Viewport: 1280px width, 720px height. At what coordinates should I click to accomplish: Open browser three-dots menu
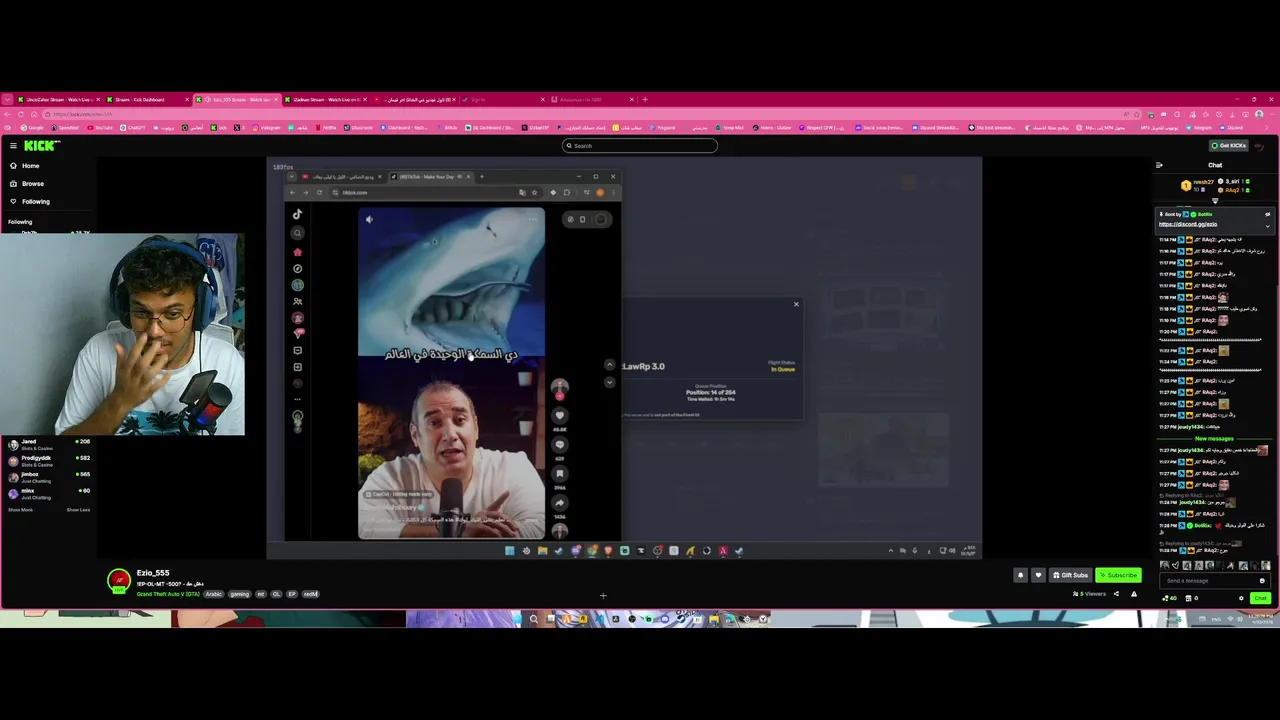(x=1272, y=114)
